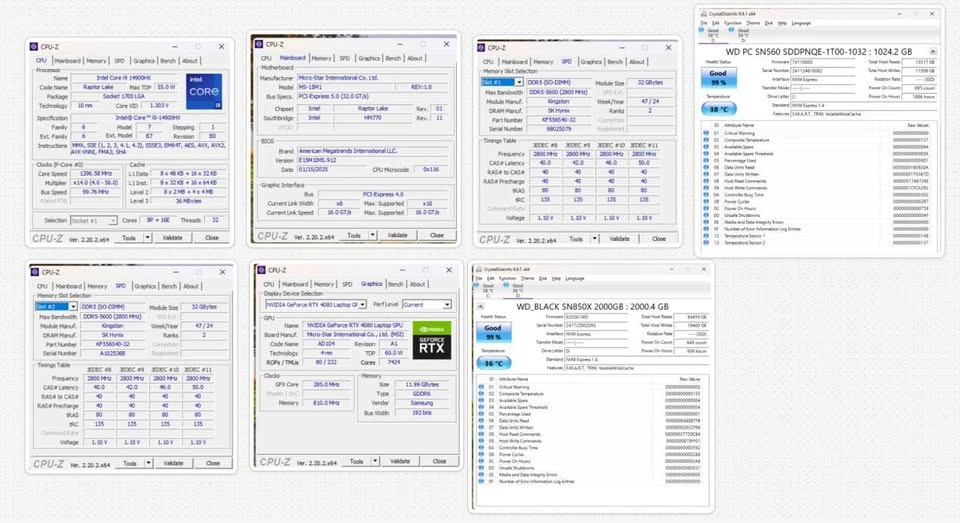Image resolution: width=960 pixels, height=523 pixels.
Task: Click the GDDR6 memory type value
Action: pos(421,394)
